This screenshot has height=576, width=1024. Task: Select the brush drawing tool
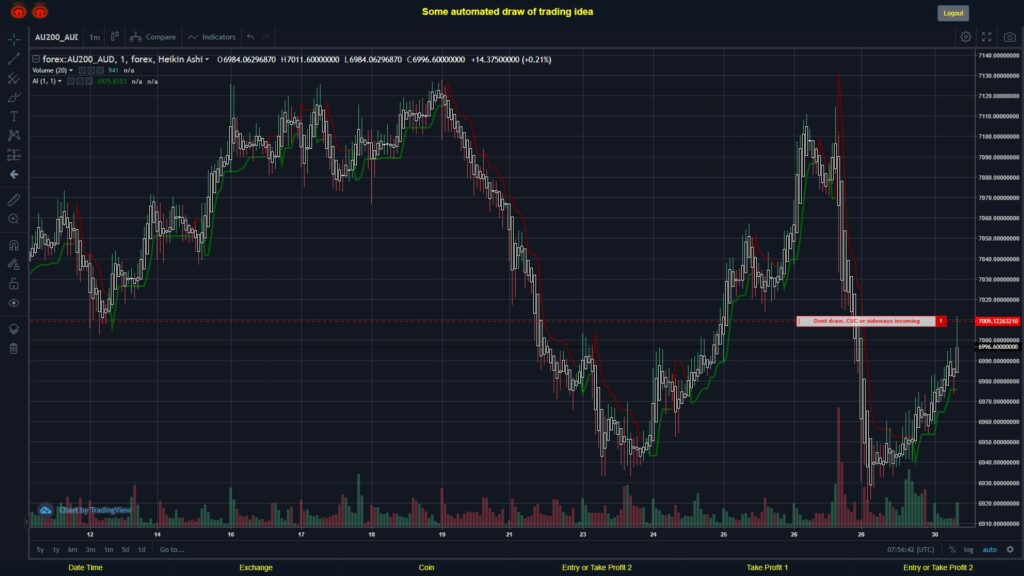click(x=14, y=97)
